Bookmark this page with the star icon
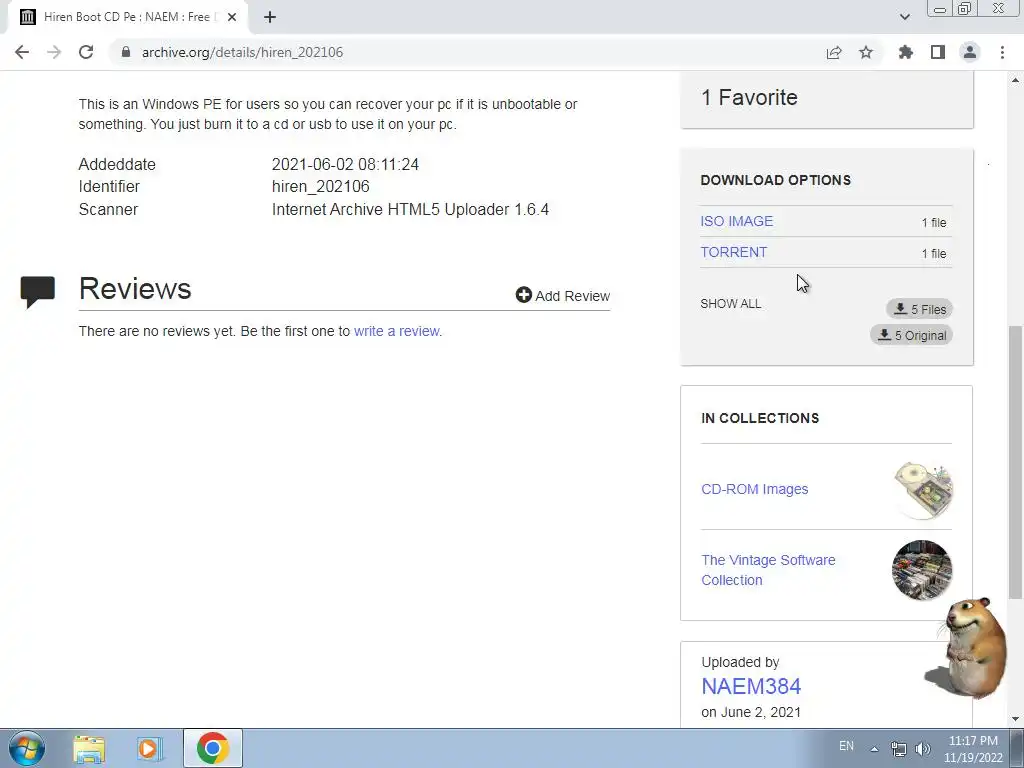 866,52
